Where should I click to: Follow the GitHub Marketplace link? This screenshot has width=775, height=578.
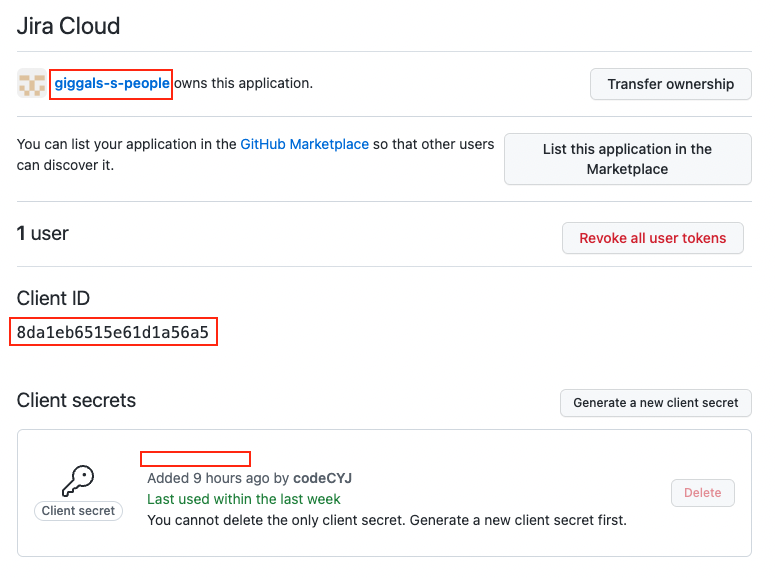[304, 144]
